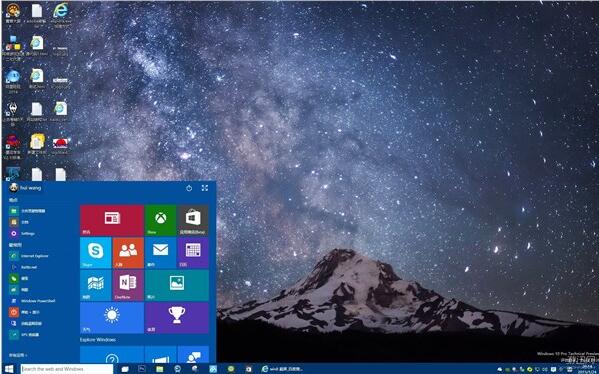Click the Windows Start button
This screenshot has width=599, height=374.
coord(9,369)
